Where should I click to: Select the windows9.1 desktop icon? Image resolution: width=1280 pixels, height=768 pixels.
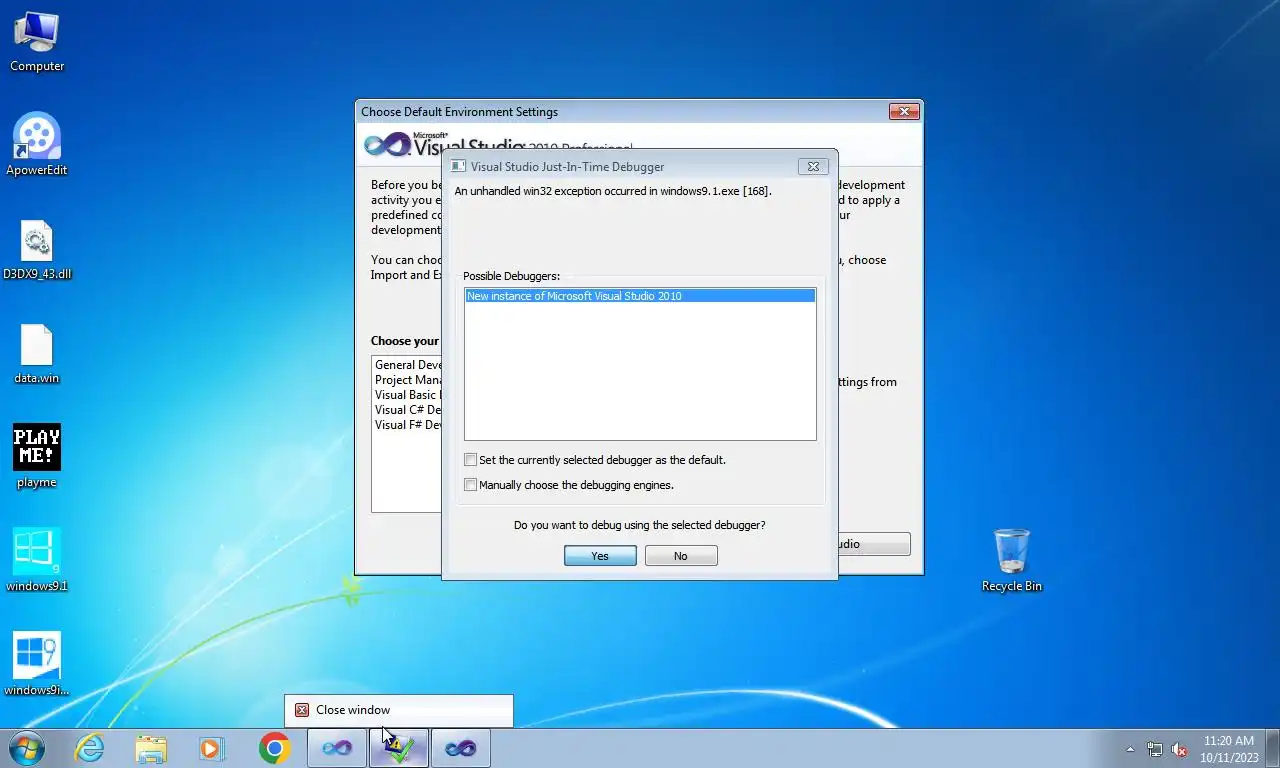click(x=37, y=561)
